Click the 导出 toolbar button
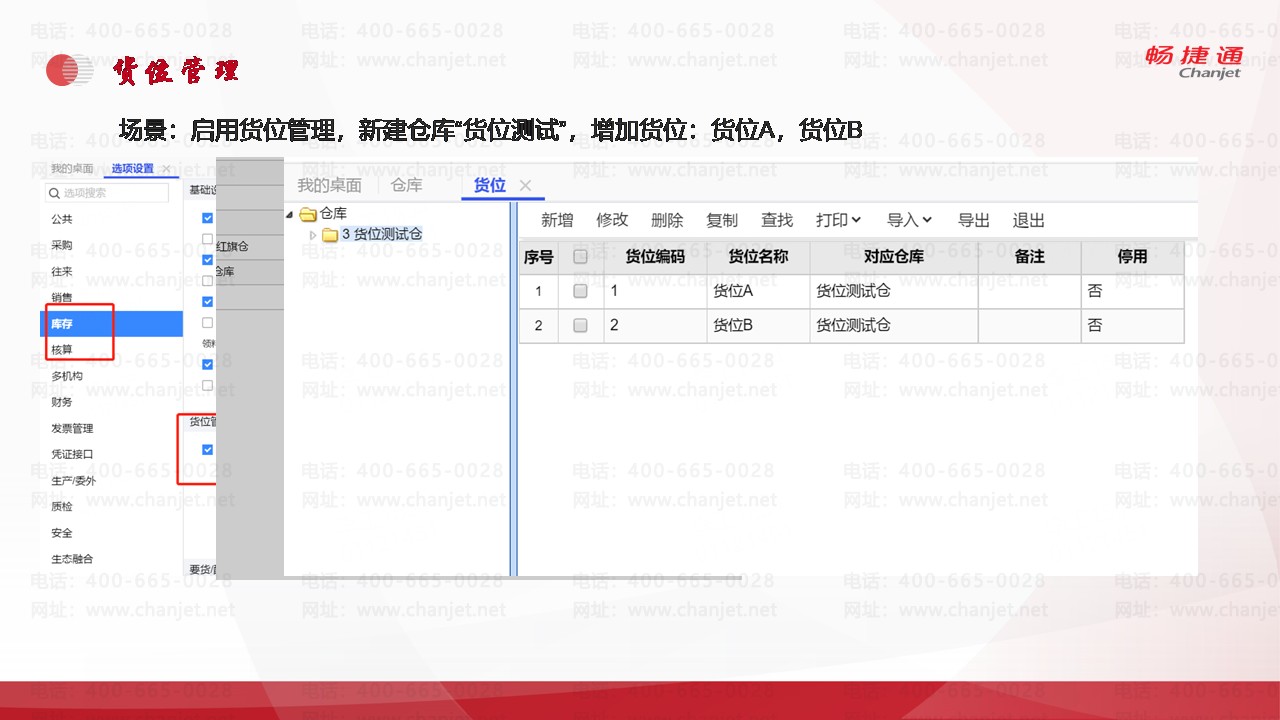This screenshot has width=1280, height=720. tap(974, 220)
